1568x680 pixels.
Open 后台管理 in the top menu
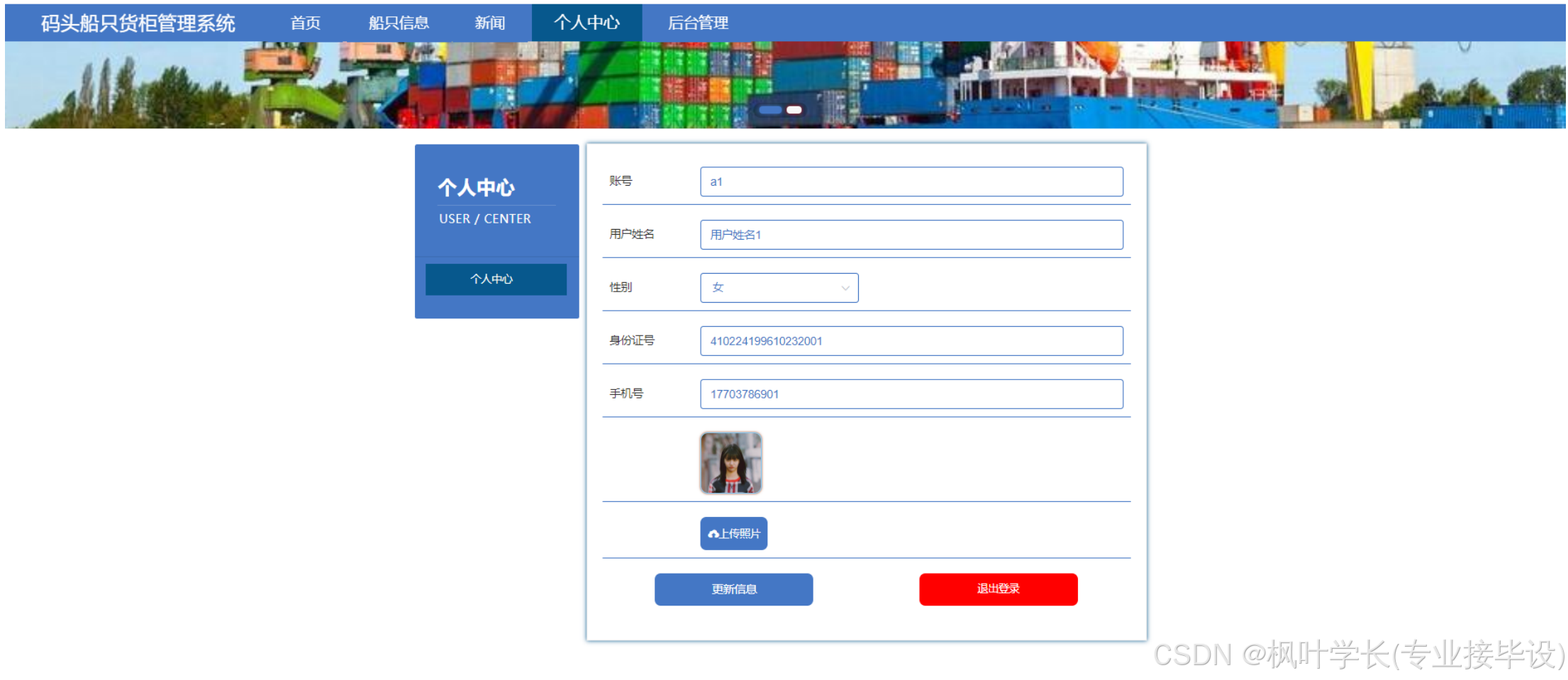(698, 23)
